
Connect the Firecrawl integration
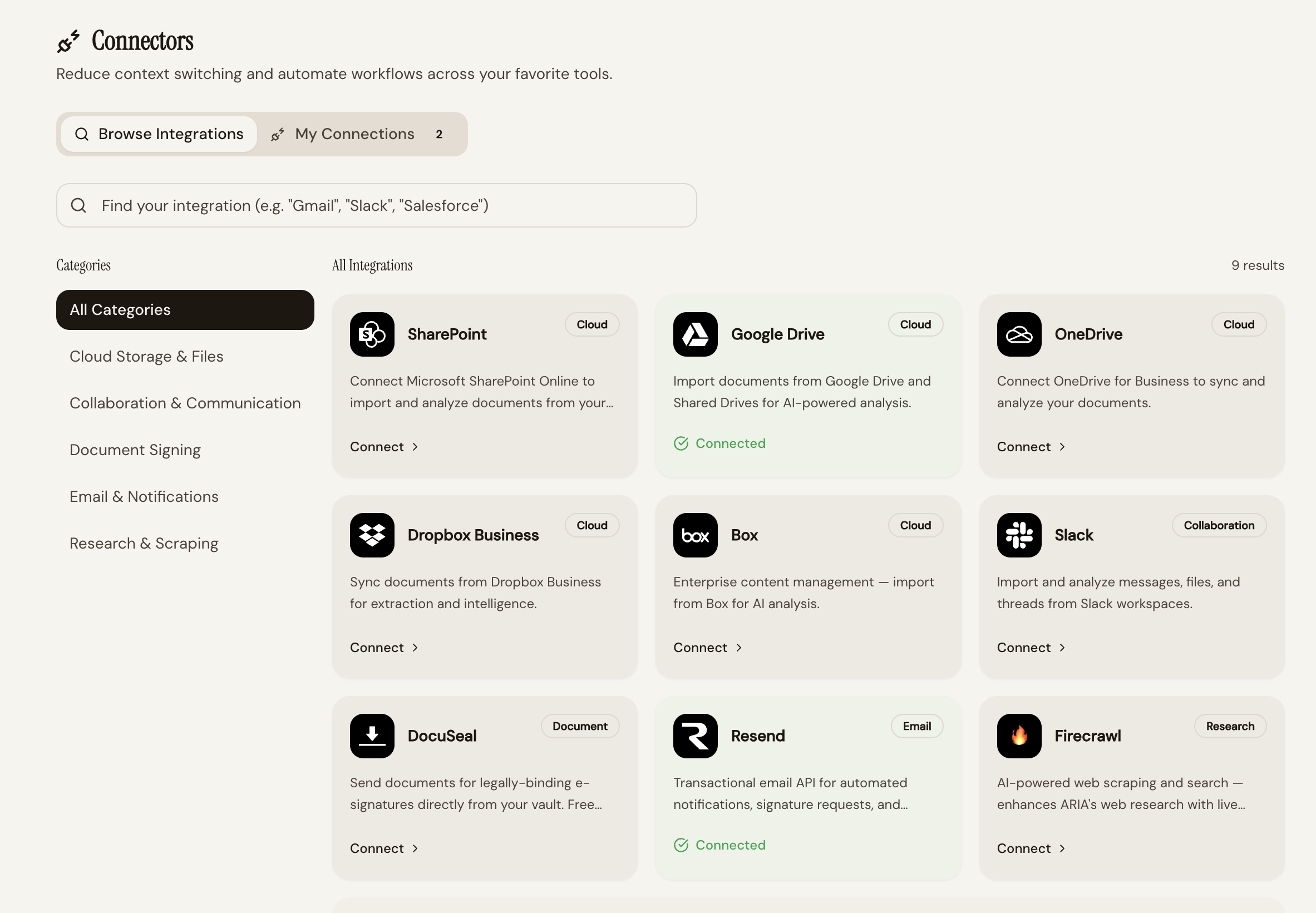(x=1031, y=848)
